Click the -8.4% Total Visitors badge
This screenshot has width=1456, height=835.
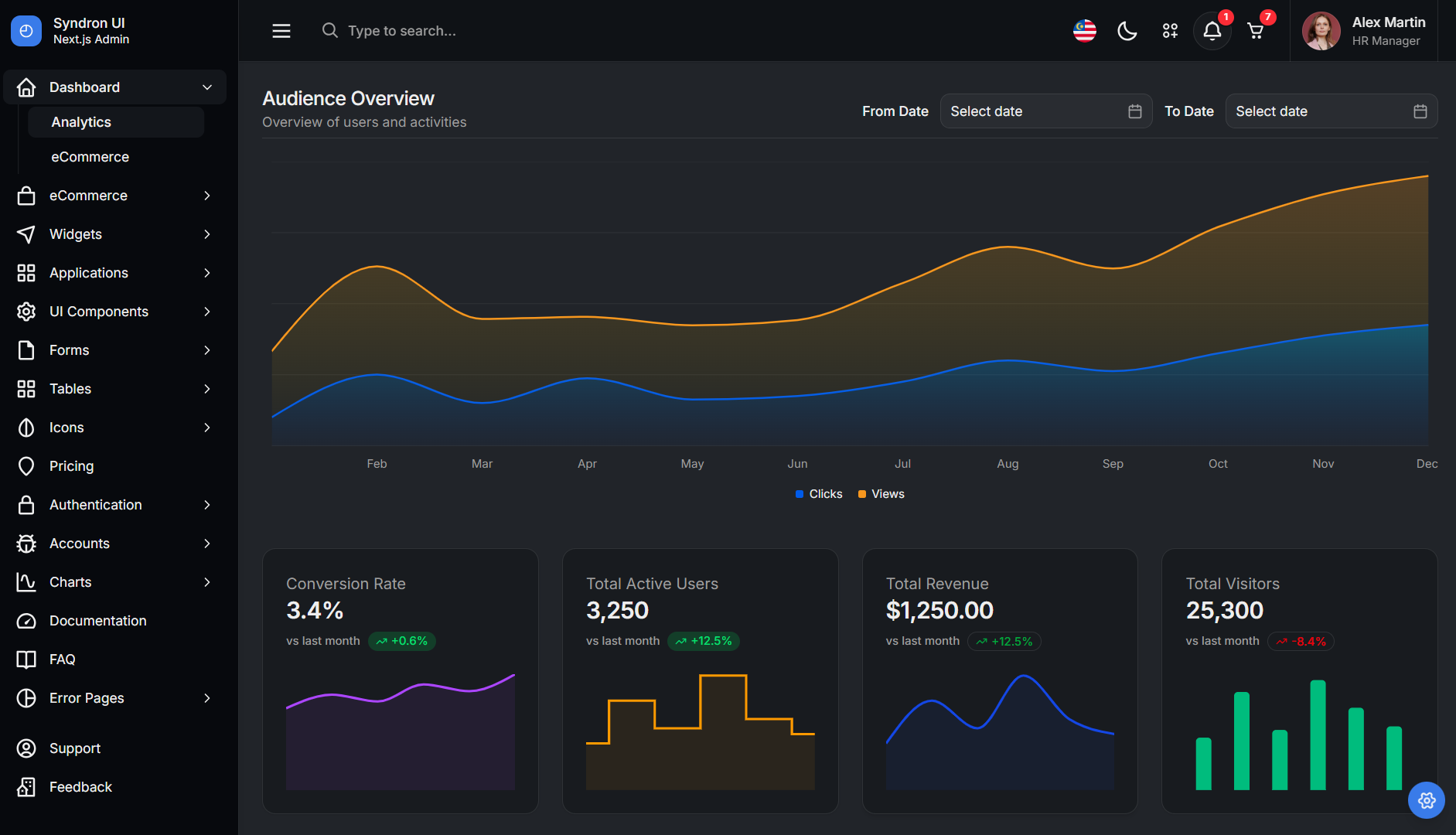click(x=1301, y=642)
